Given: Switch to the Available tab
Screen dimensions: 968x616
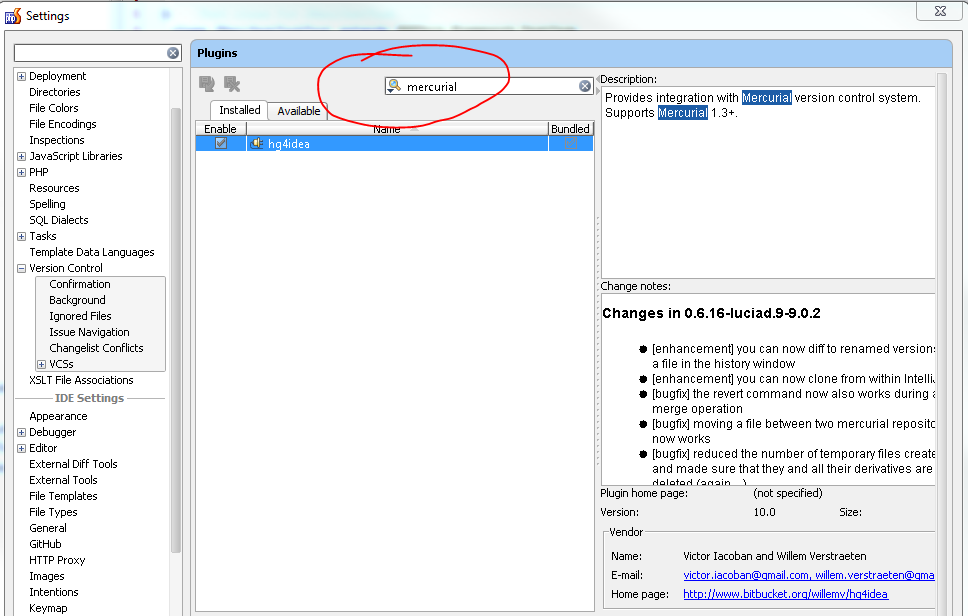Looking at the screenshot, I should tap(299, 111).
